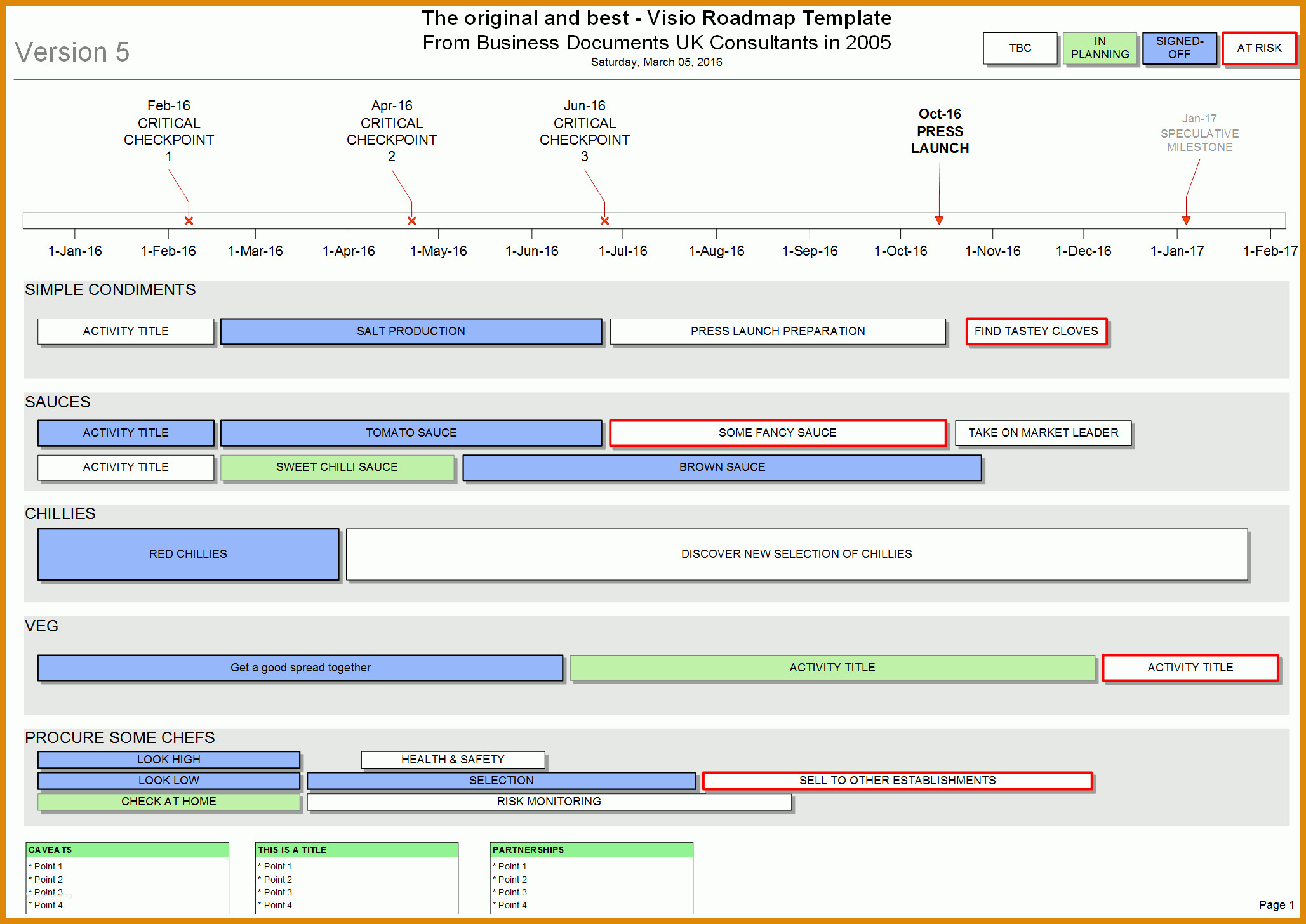Select the HEALTH & SAFETY bar
1306x924 pixels.
[453, 760]
